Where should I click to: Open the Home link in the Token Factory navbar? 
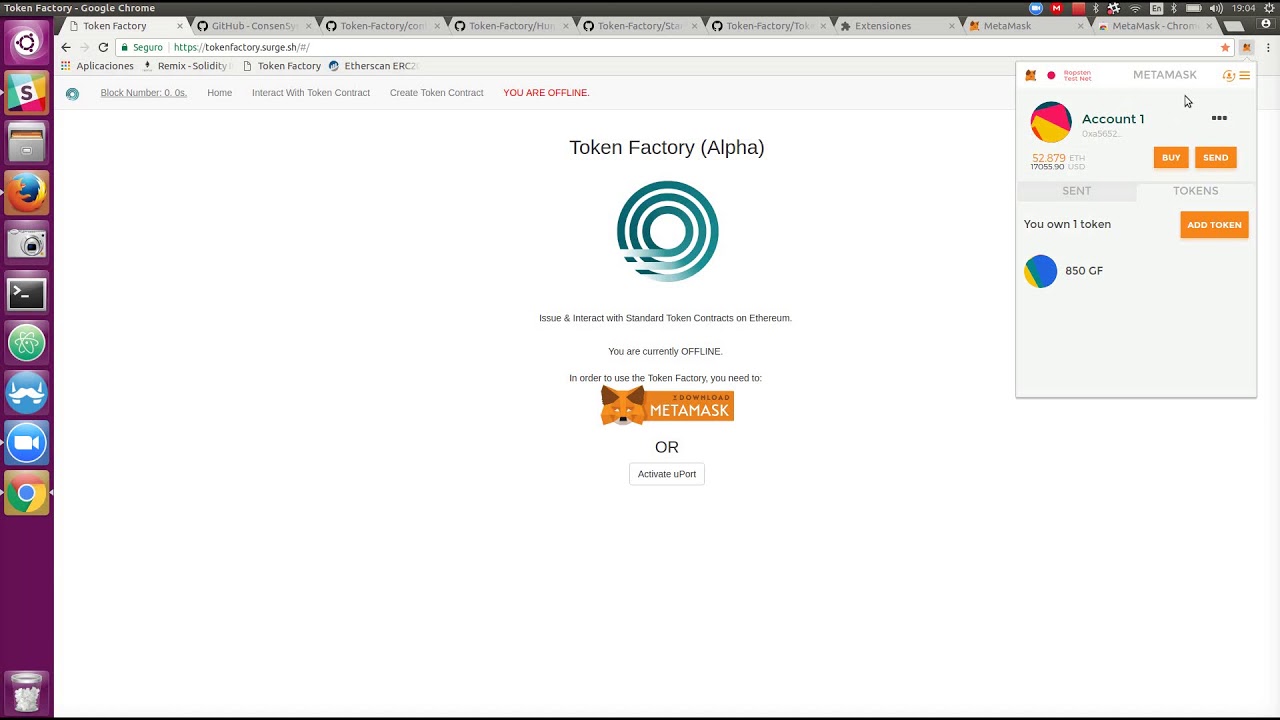coord(220,93)
